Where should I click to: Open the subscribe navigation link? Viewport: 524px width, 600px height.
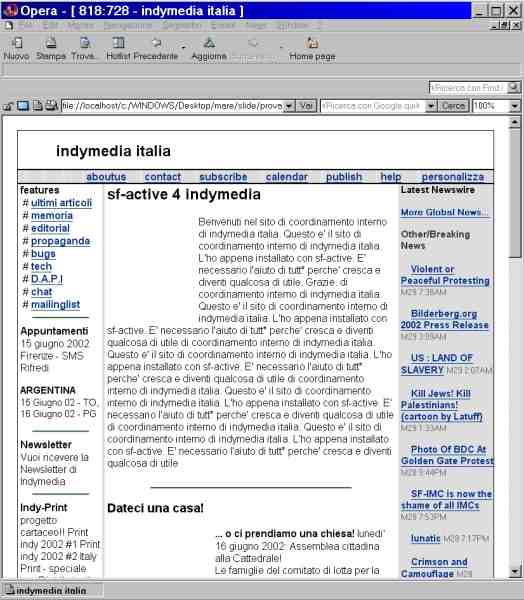pos(223,177)
